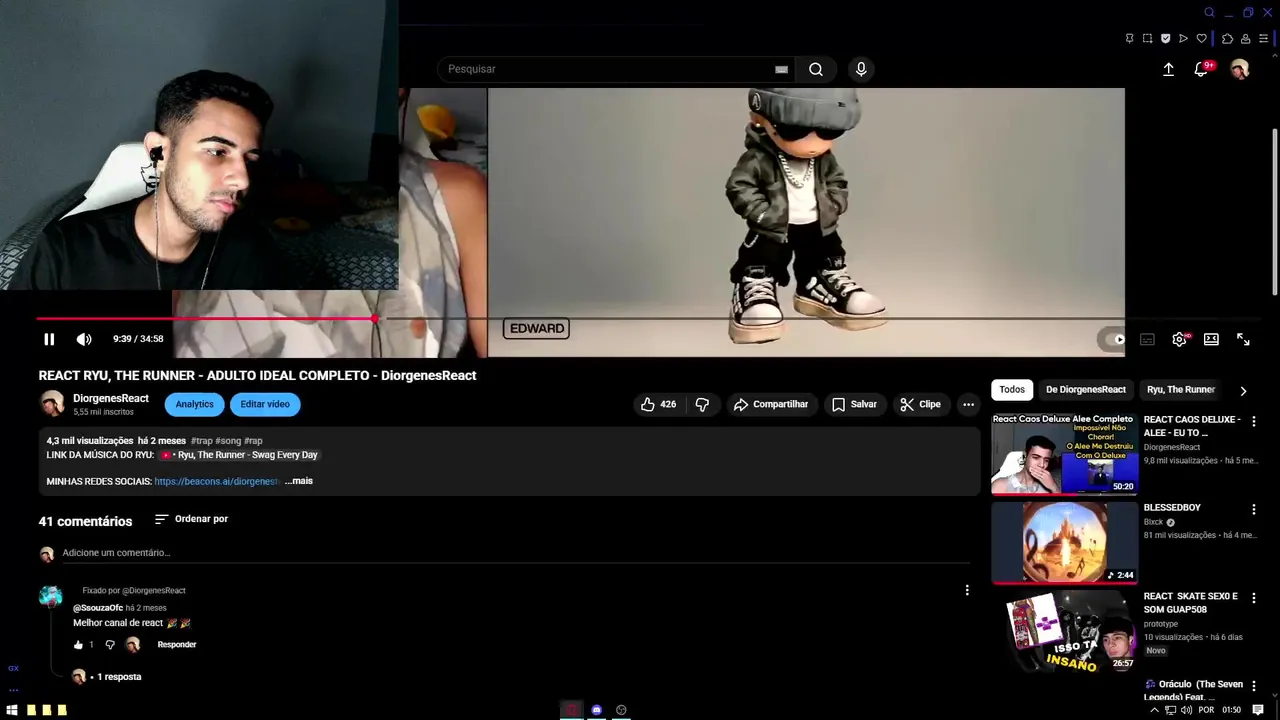The width and height of the screenshot is (1280, 720).
Task: Select the De DiorgenesReact filter chip
Action: tap(1086, 390)
